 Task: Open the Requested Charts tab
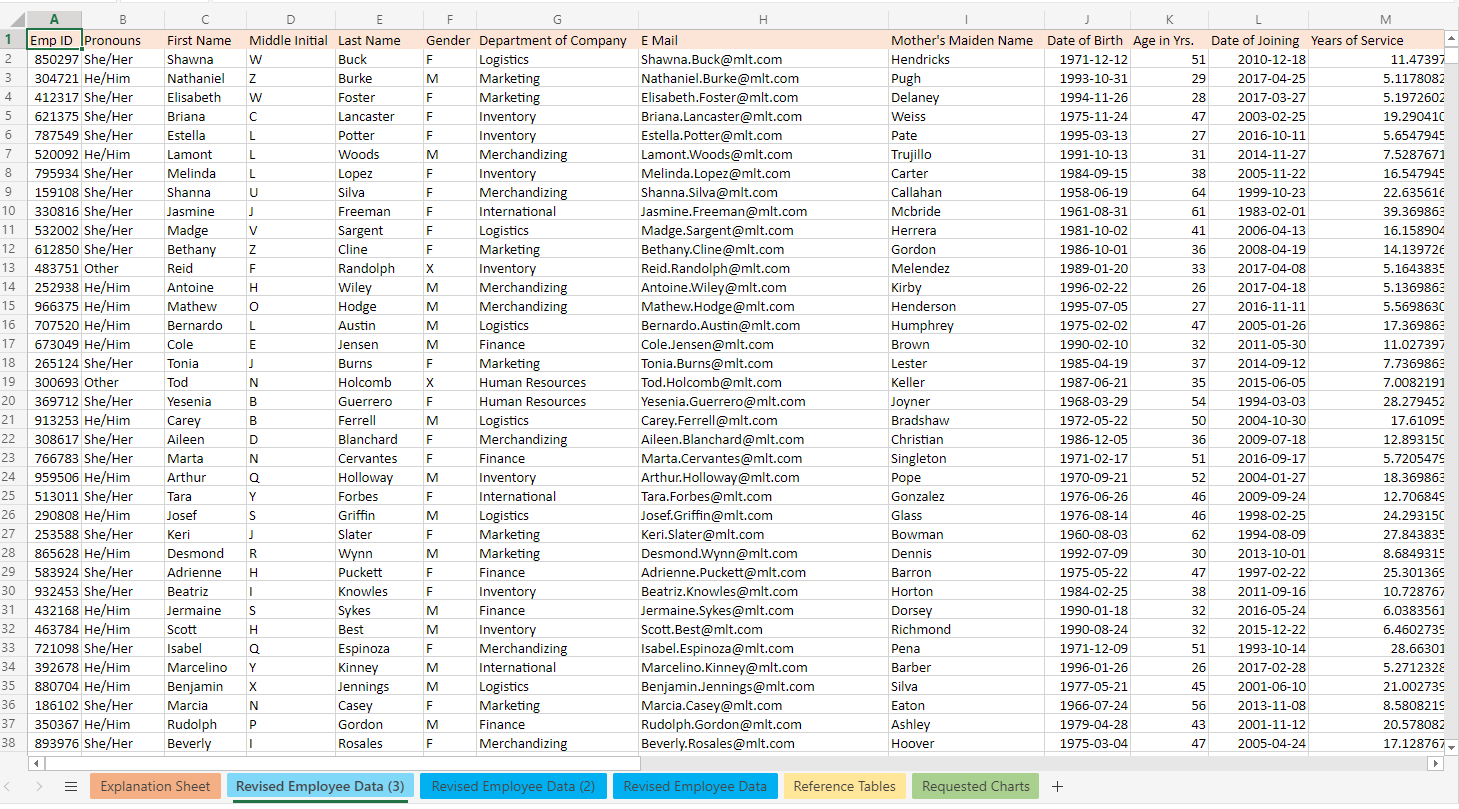point(975,786)
